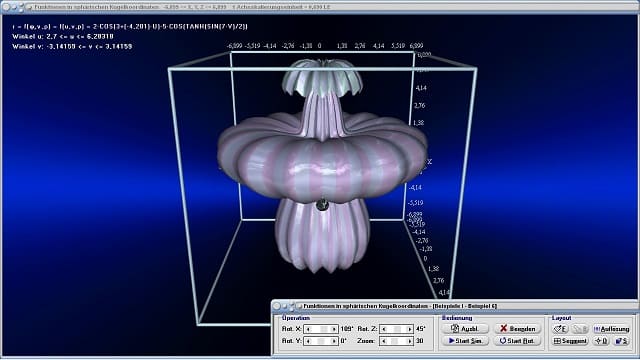Viewport: 640px width, 360px height.
Task: Decrease Rot. Y with left arrow
Action: 308,341
